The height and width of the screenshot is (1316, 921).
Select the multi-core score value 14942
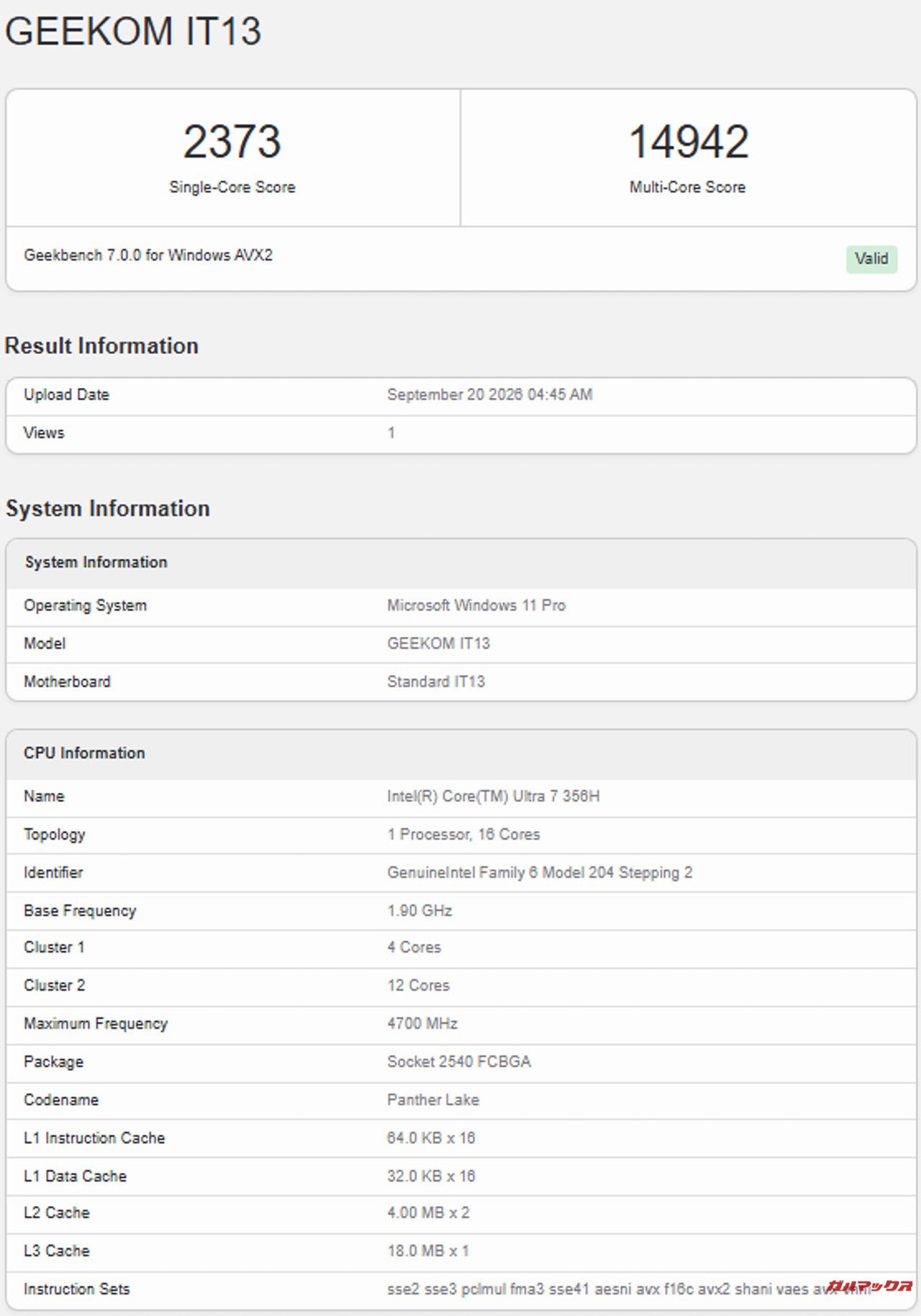pyautogui.click(x=689, y=141)
